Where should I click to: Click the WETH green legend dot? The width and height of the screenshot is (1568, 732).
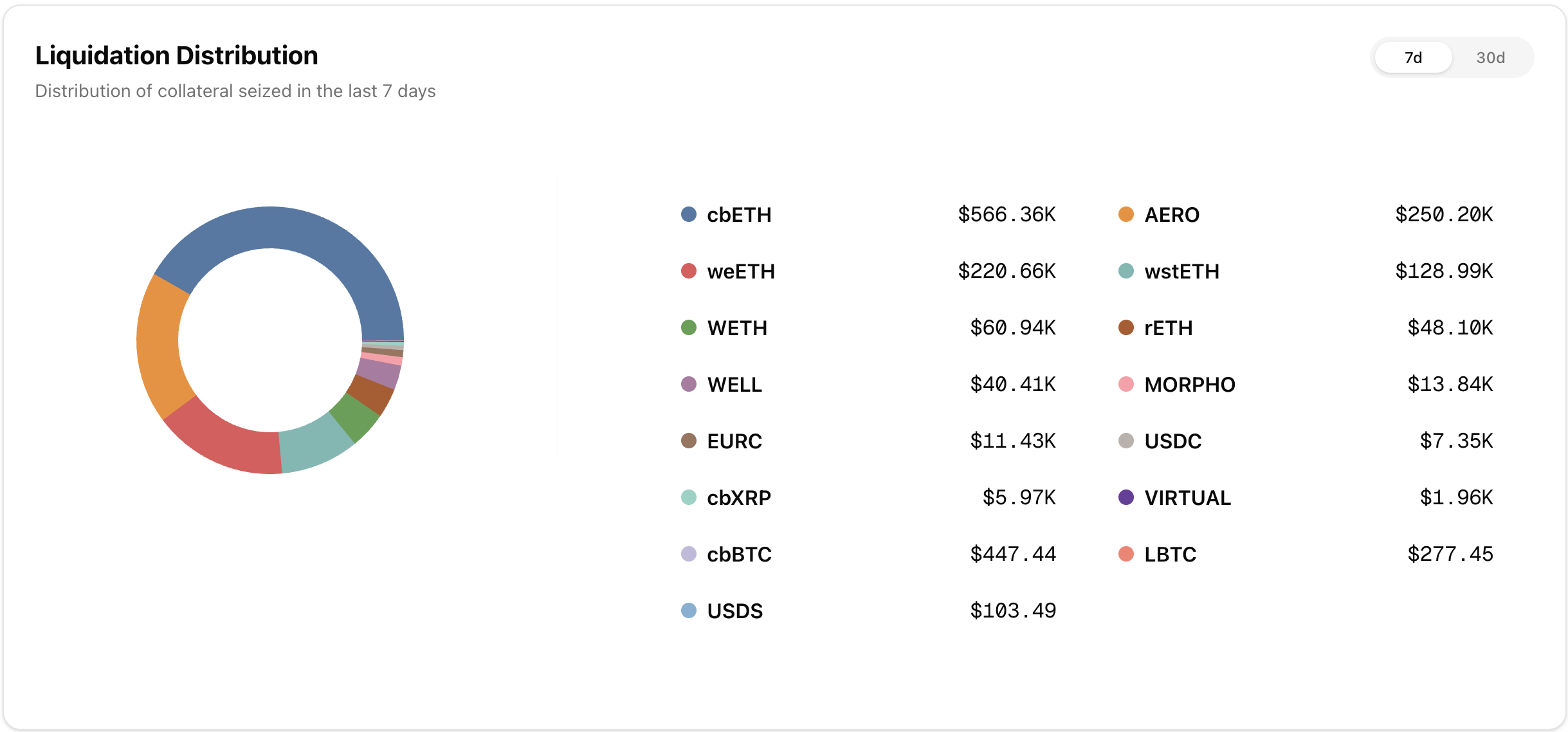click(689, 327)
